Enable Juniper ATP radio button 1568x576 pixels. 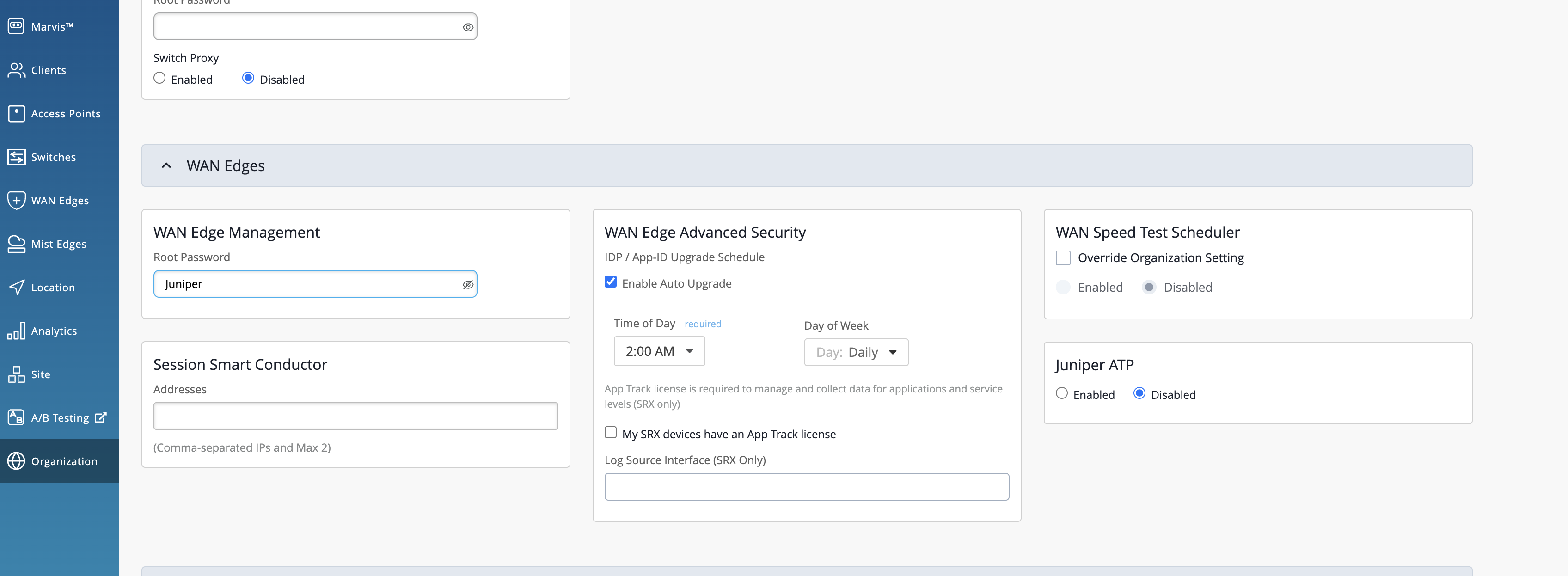click(1061, 393)
